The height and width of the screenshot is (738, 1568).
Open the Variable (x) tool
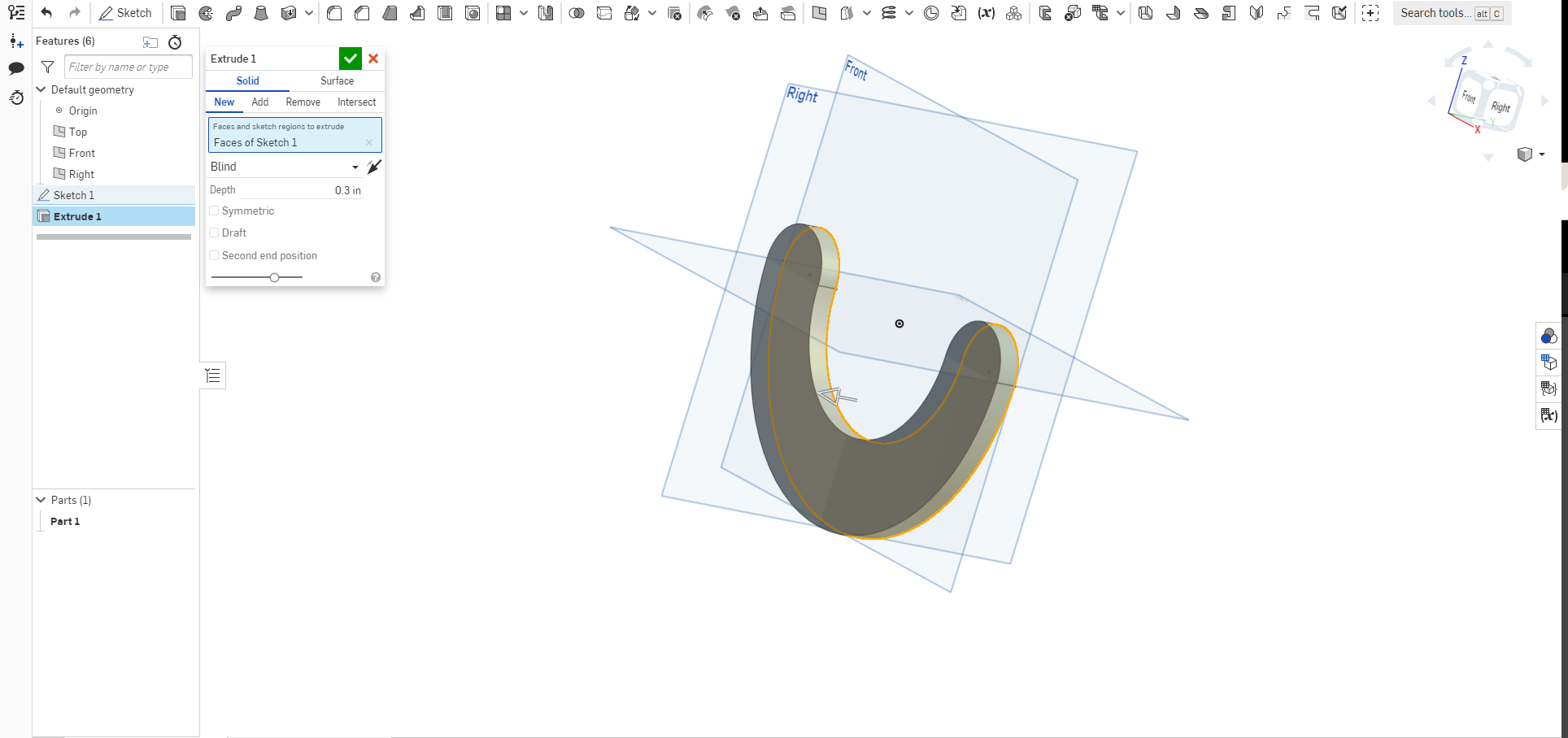click(x=987, y=13)
